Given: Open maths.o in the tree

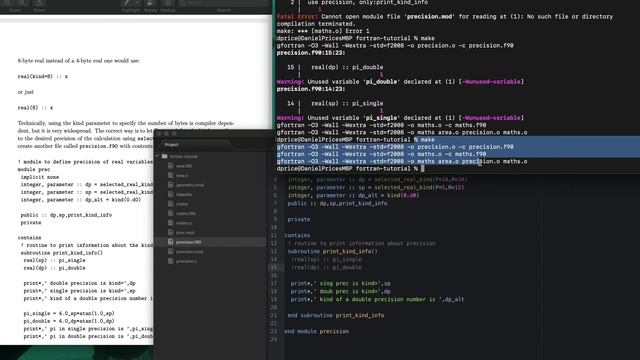Looking at the screenshot, I should (x=184, y=223).
